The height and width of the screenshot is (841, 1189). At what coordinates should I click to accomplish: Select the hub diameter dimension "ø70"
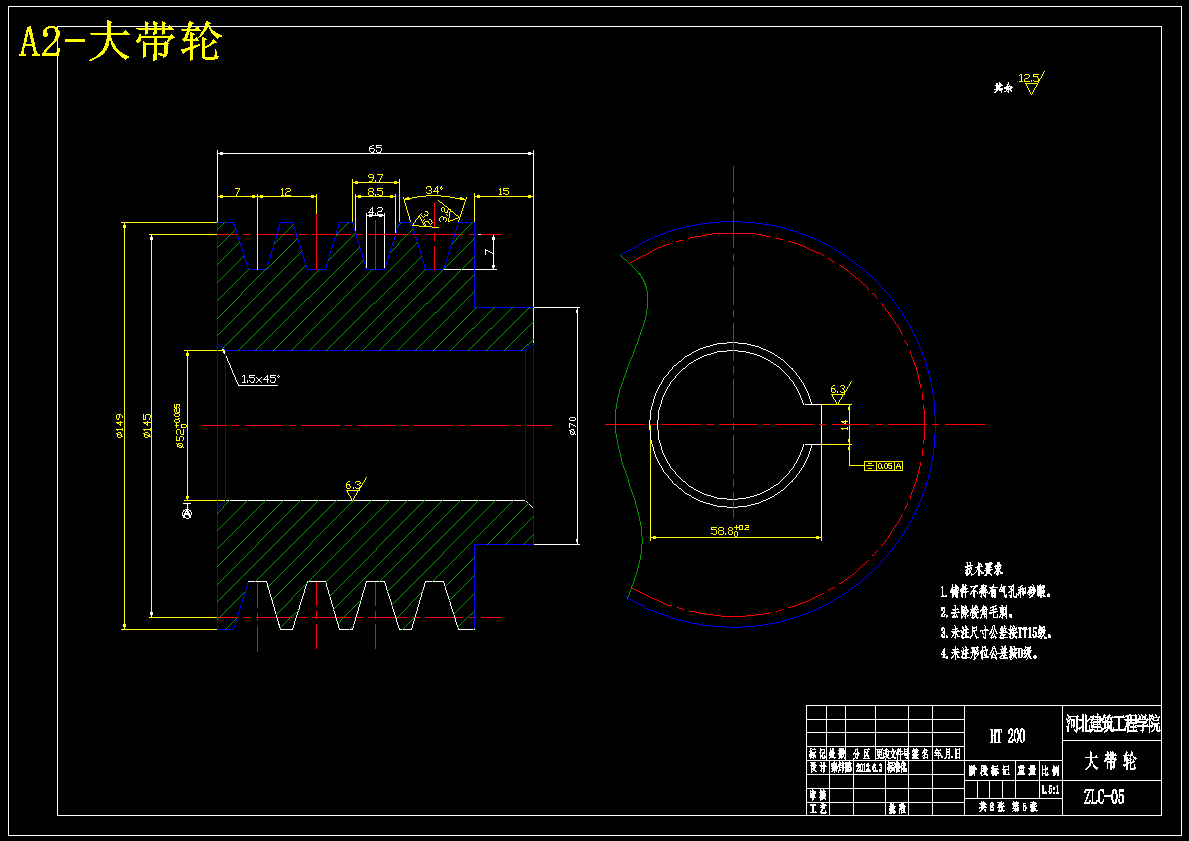click(573, 425)
